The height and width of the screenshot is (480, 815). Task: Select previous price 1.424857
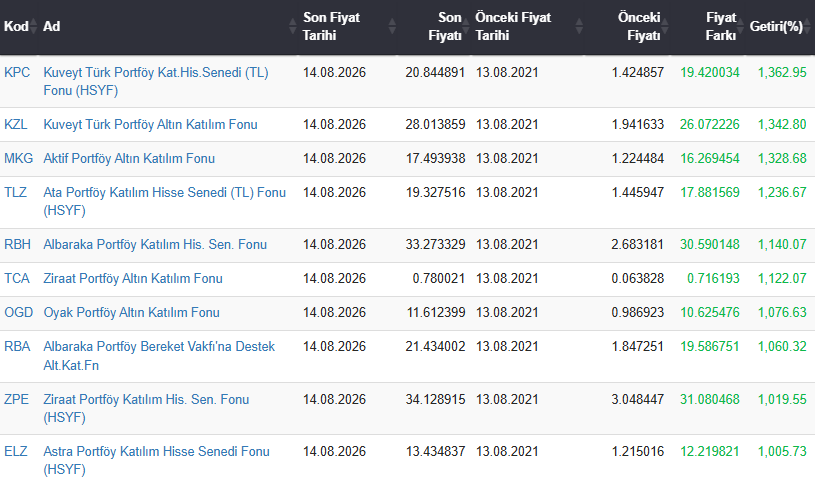(x=638, y=72)
